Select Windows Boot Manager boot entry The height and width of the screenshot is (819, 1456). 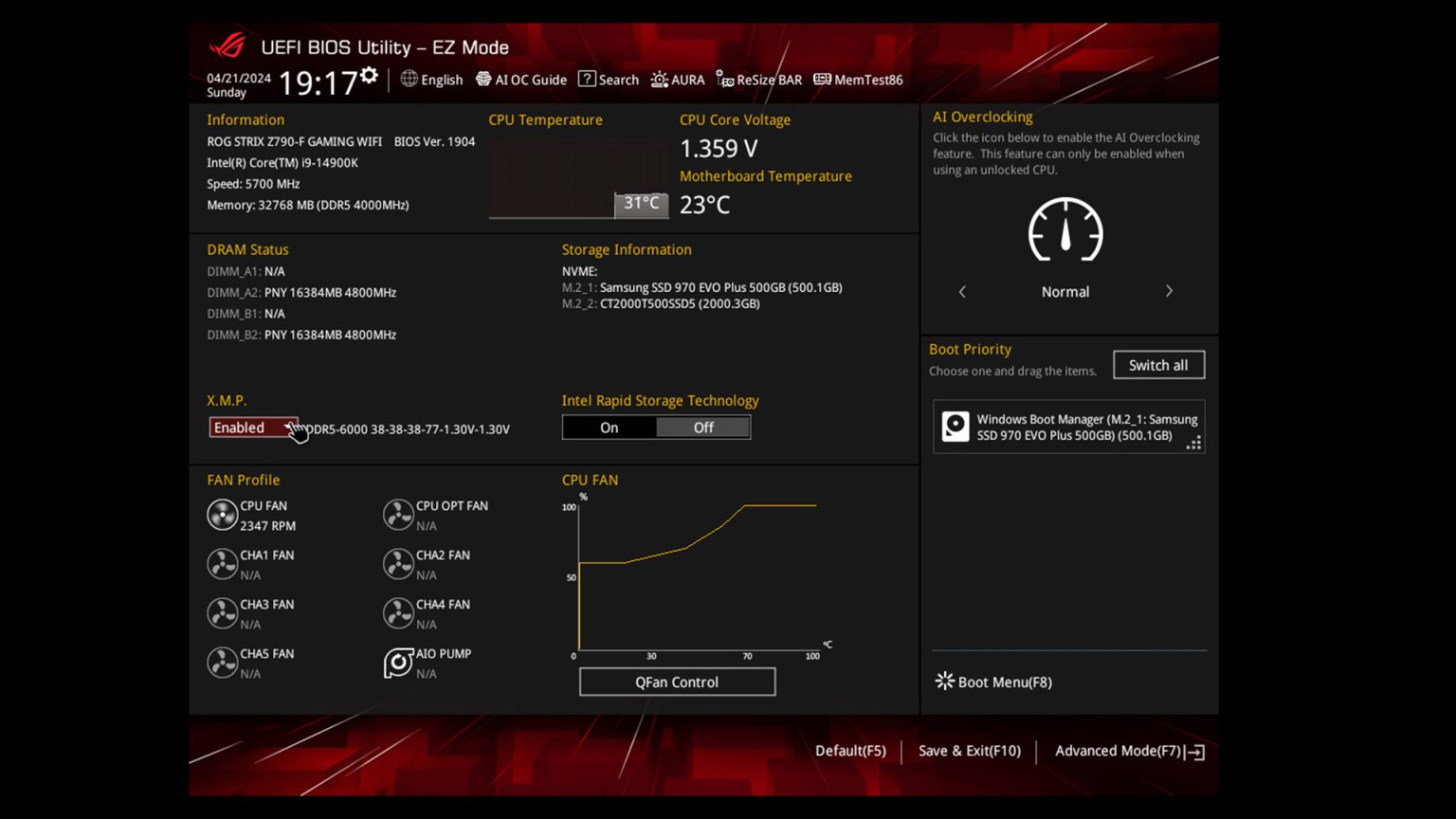1068,427
